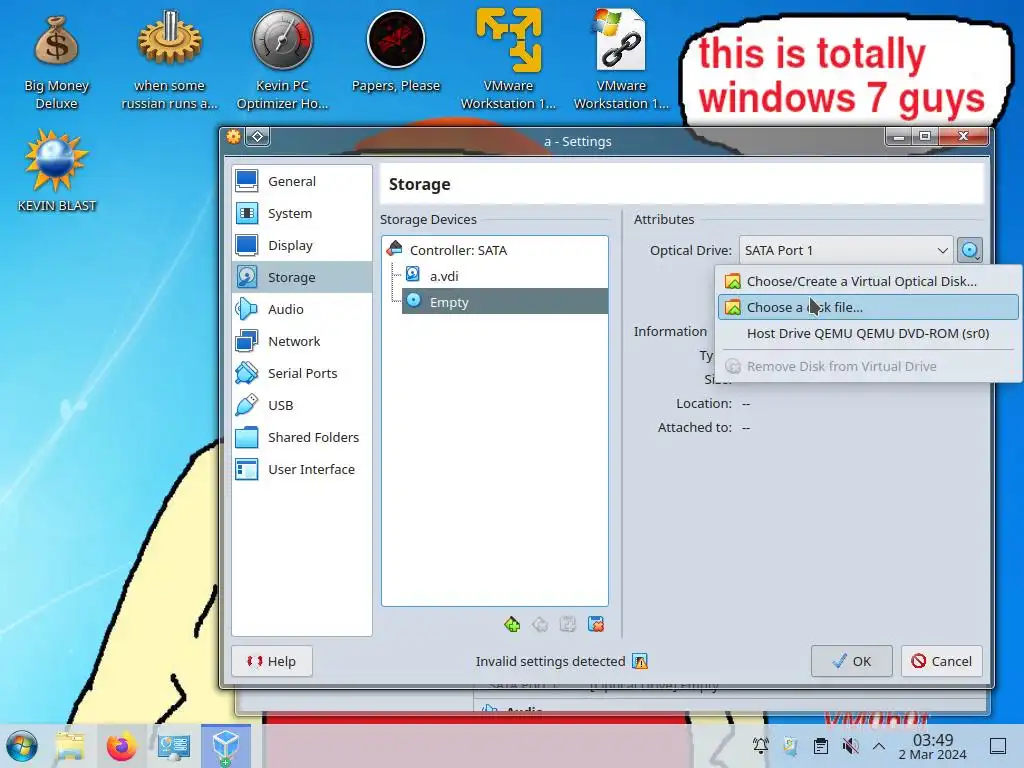The image size is (1024, 768).
Task: Open the USB settings category
Action: click(302, 405)
